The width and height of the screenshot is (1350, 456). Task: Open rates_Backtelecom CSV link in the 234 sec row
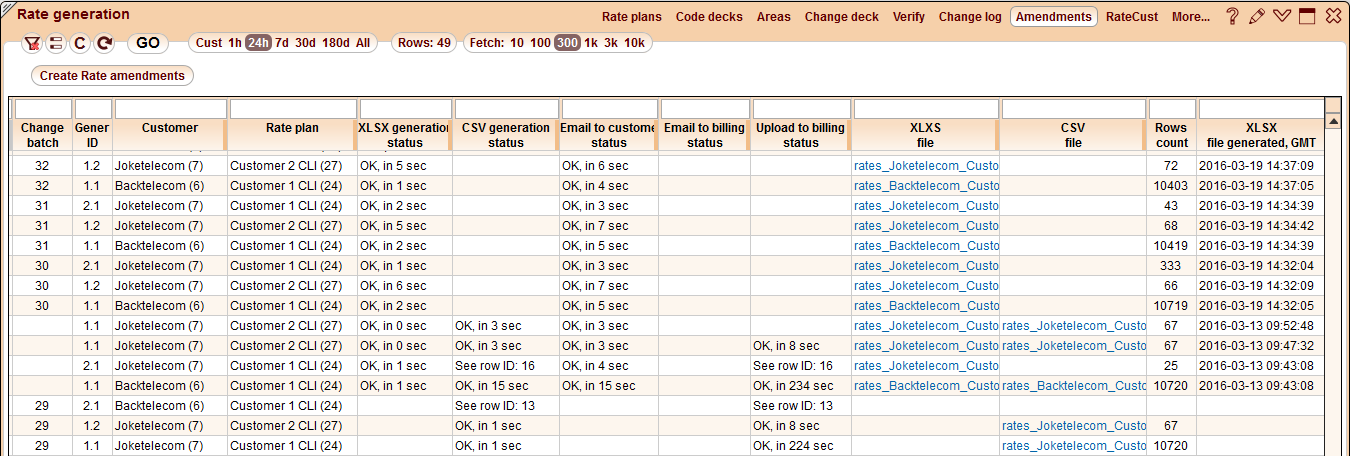[1074, 386]
